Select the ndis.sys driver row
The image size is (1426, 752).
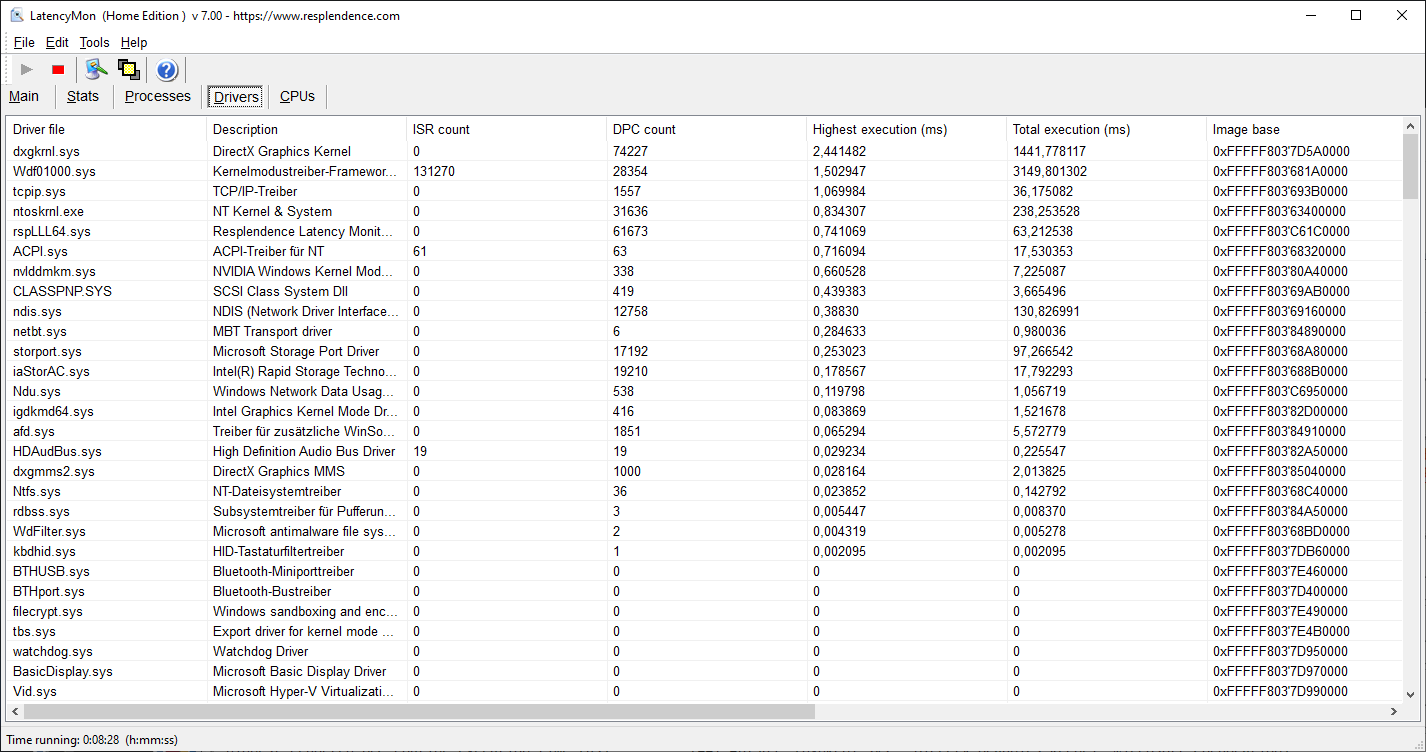pyautogui.click(x=704, y=311)
